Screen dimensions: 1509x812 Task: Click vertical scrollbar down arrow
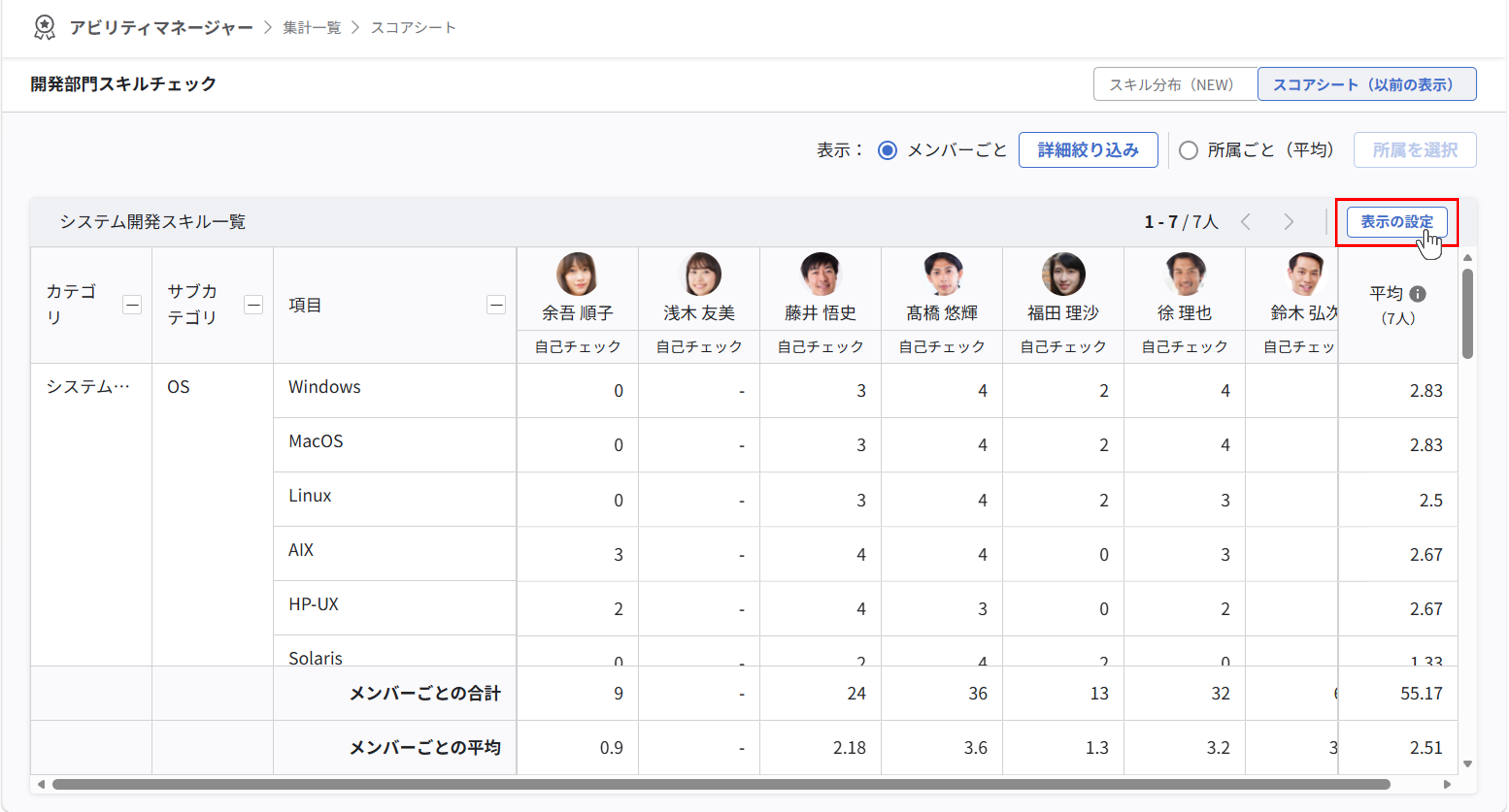(1467, 764)
